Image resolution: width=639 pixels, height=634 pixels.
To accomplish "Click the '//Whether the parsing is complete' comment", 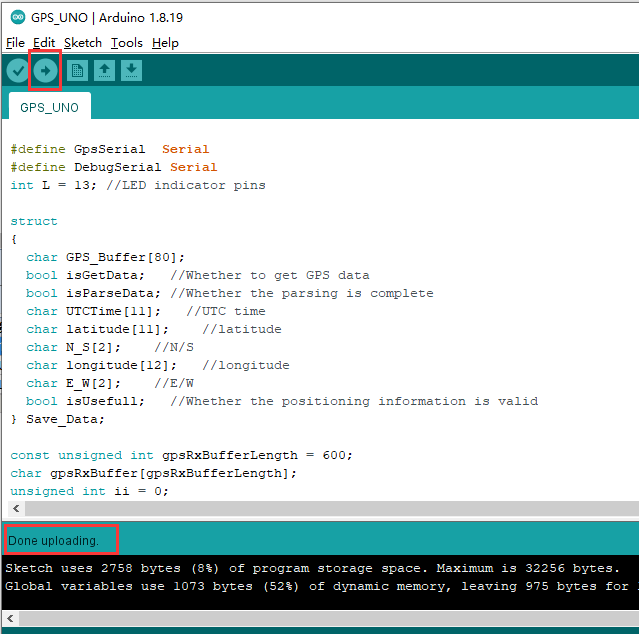I will (x=302, y=293).
